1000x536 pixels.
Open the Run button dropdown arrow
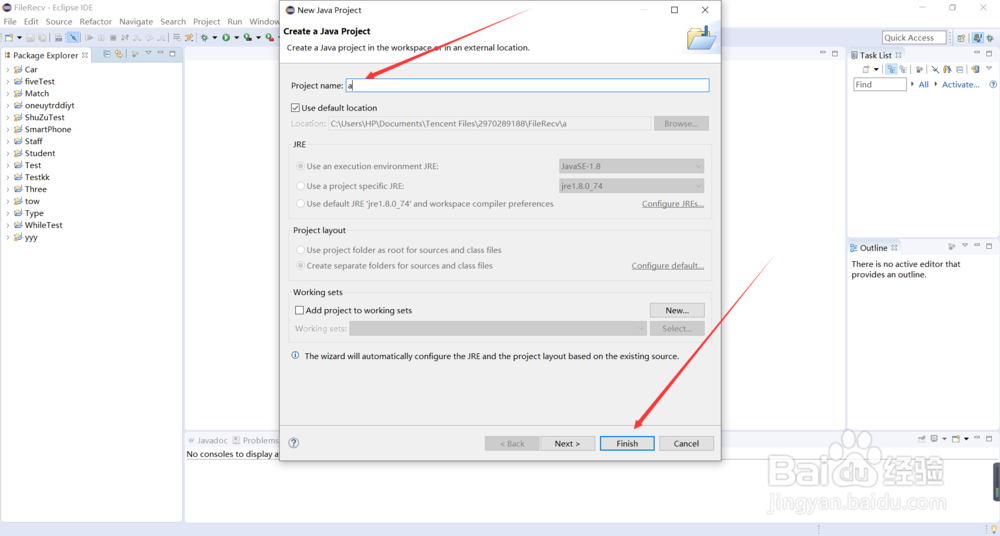click(x=237, y=38)
